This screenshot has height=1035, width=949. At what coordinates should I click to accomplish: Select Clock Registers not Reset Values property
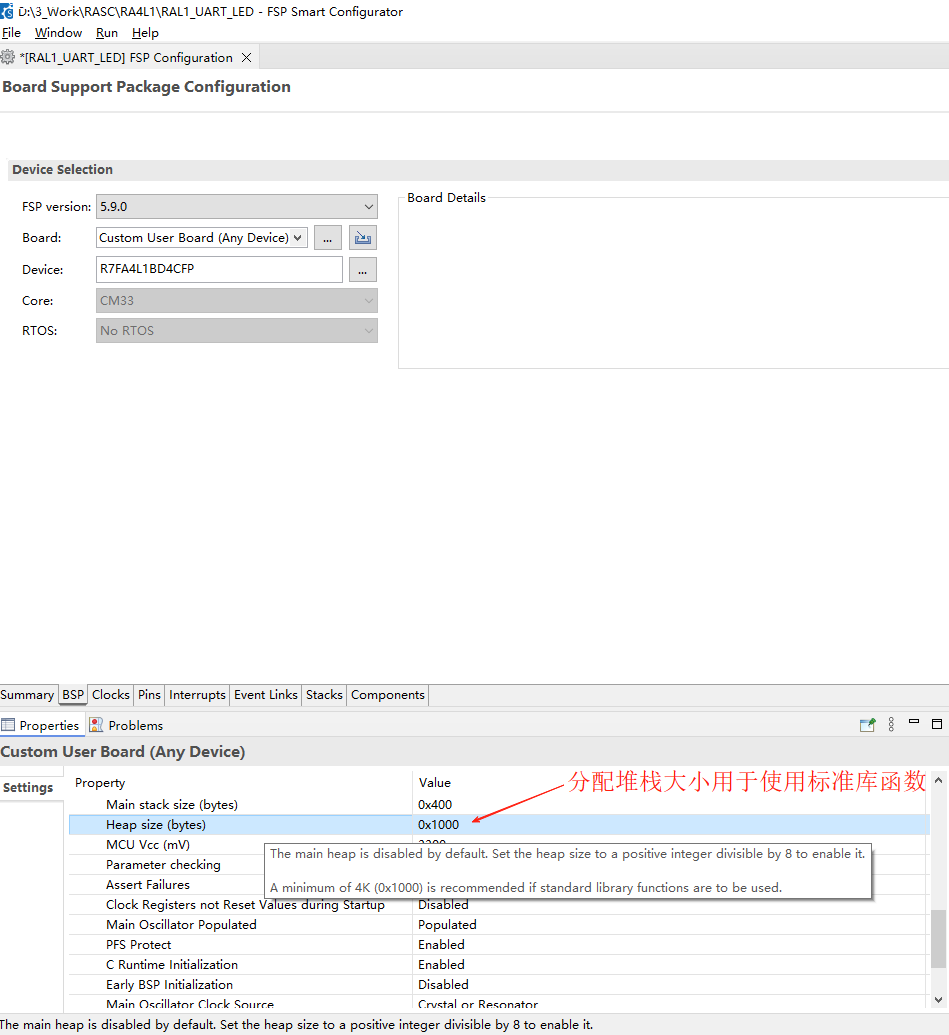coord(245,904)
